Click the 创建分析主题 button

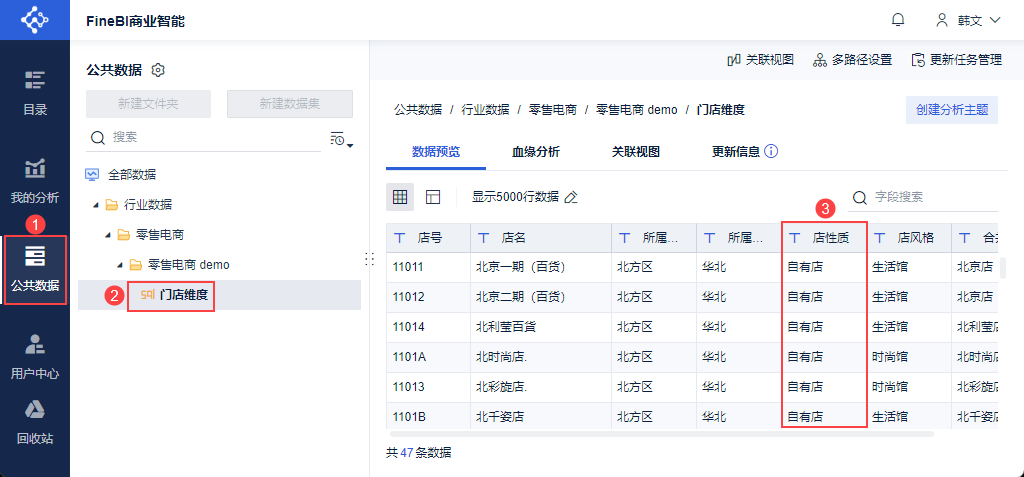(x=951, y=110)
